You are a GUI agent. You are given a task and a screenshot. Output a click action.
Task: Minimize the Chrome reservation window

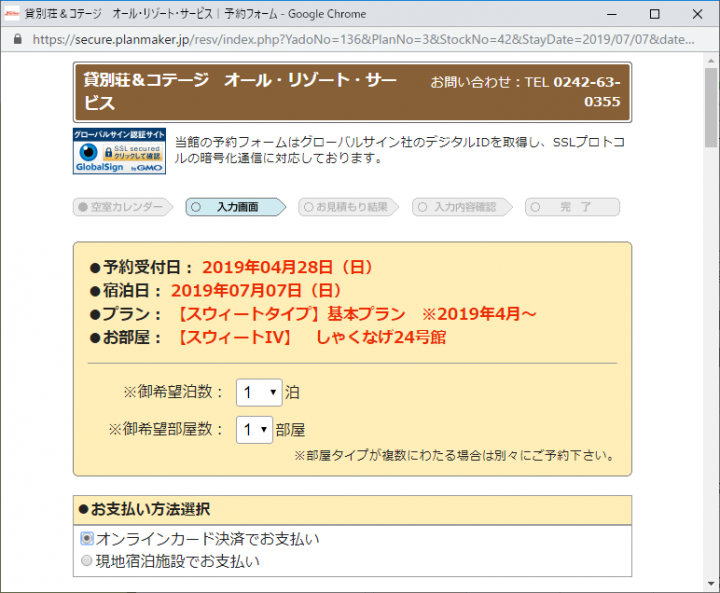tap(607, 14)
